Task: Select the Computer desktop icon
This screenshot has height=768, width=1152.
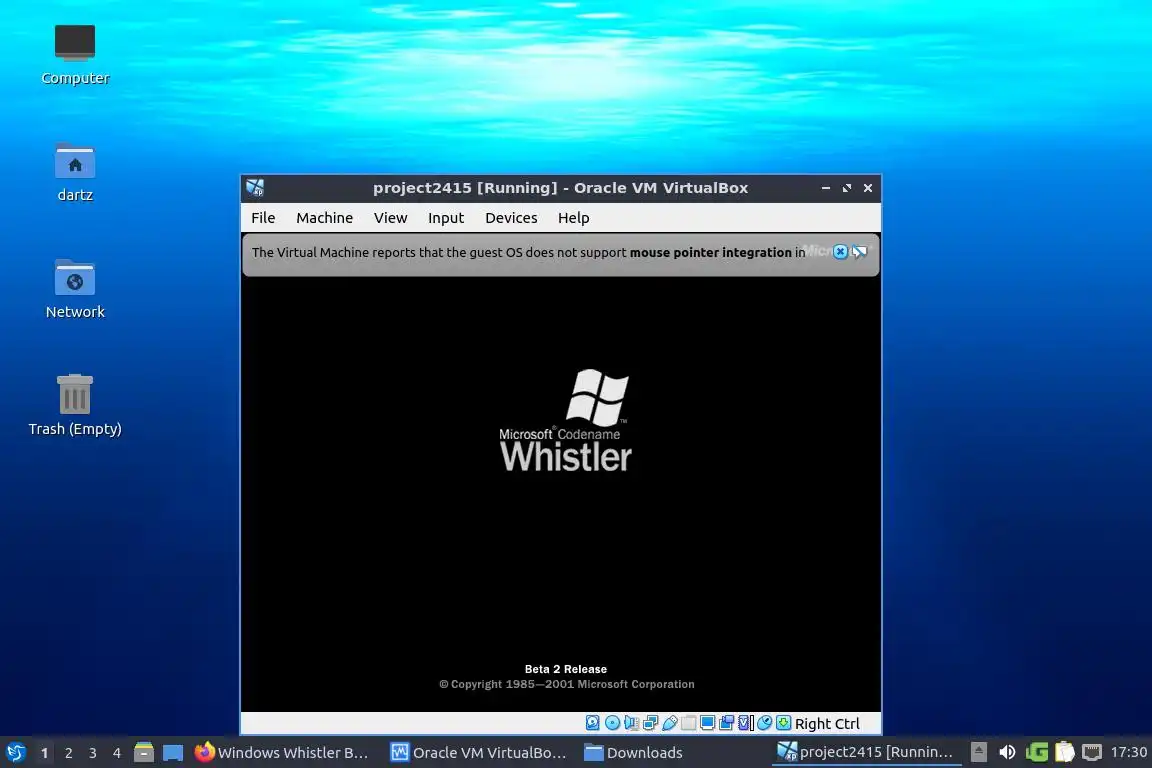Action: pyautogui.click(x=75, y=55)
